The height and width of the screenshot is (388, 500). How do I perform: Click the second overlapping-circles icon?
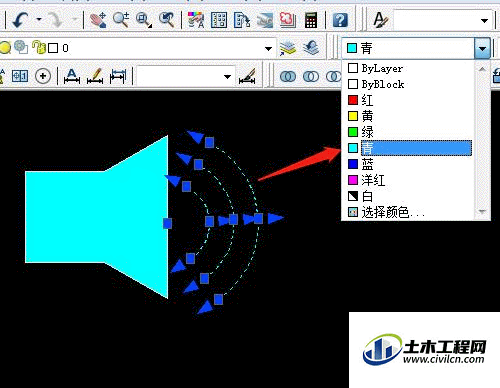tap(311, 76)
